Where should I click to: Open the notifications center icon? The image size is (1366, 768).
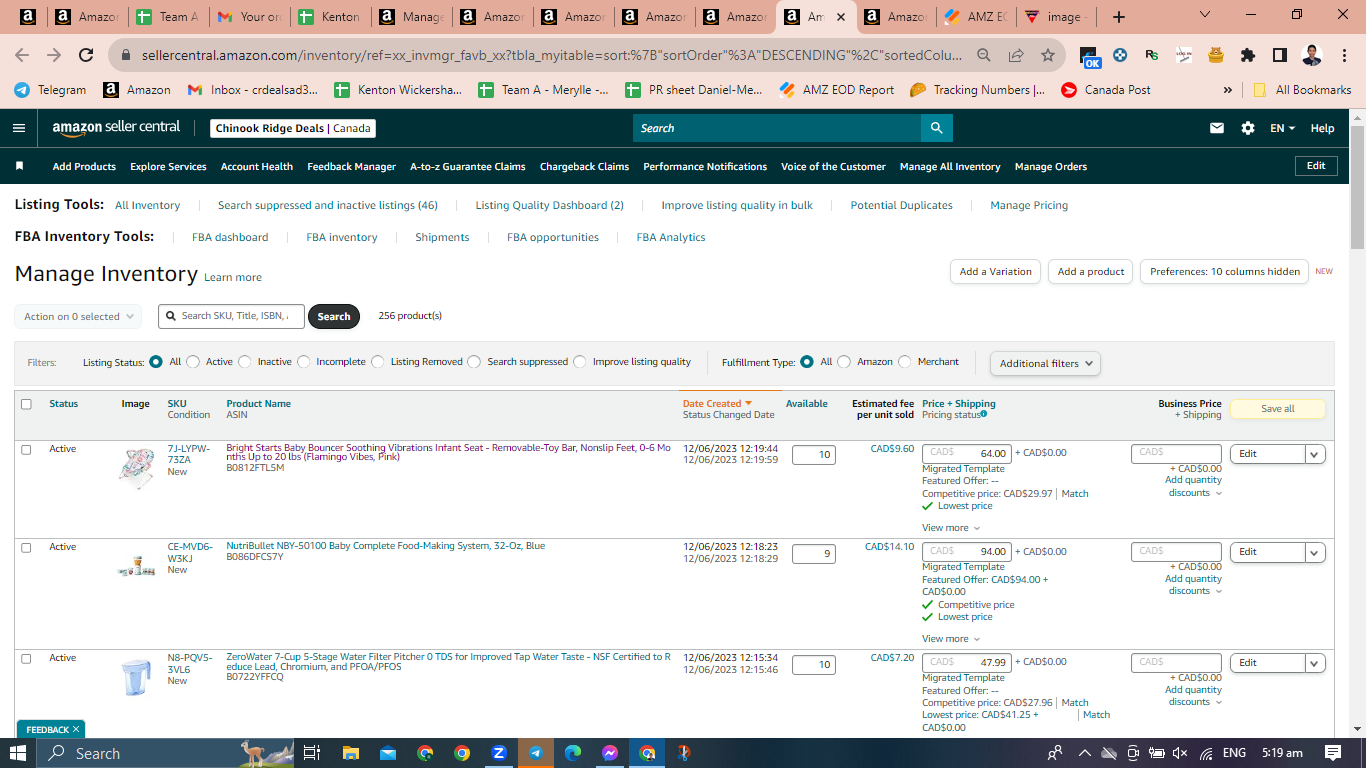pyautogui.click(x=1332, y=753)
